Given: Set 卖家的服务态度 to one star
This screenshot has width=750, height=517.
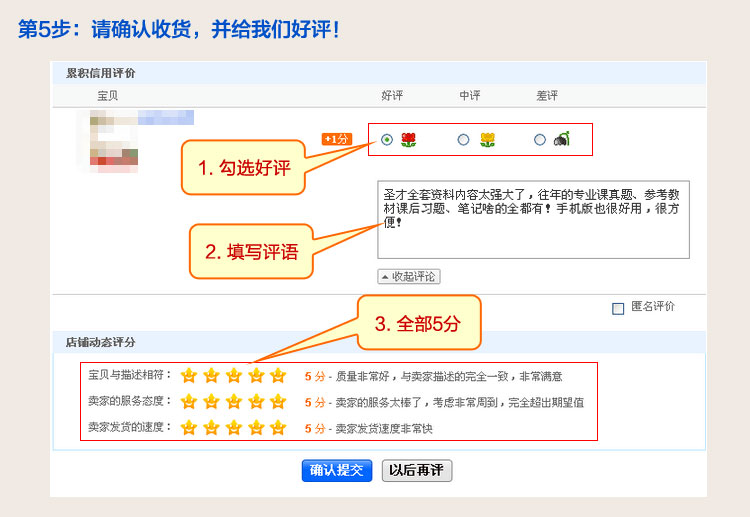Looking at the screenshot, I should (189, 401).
